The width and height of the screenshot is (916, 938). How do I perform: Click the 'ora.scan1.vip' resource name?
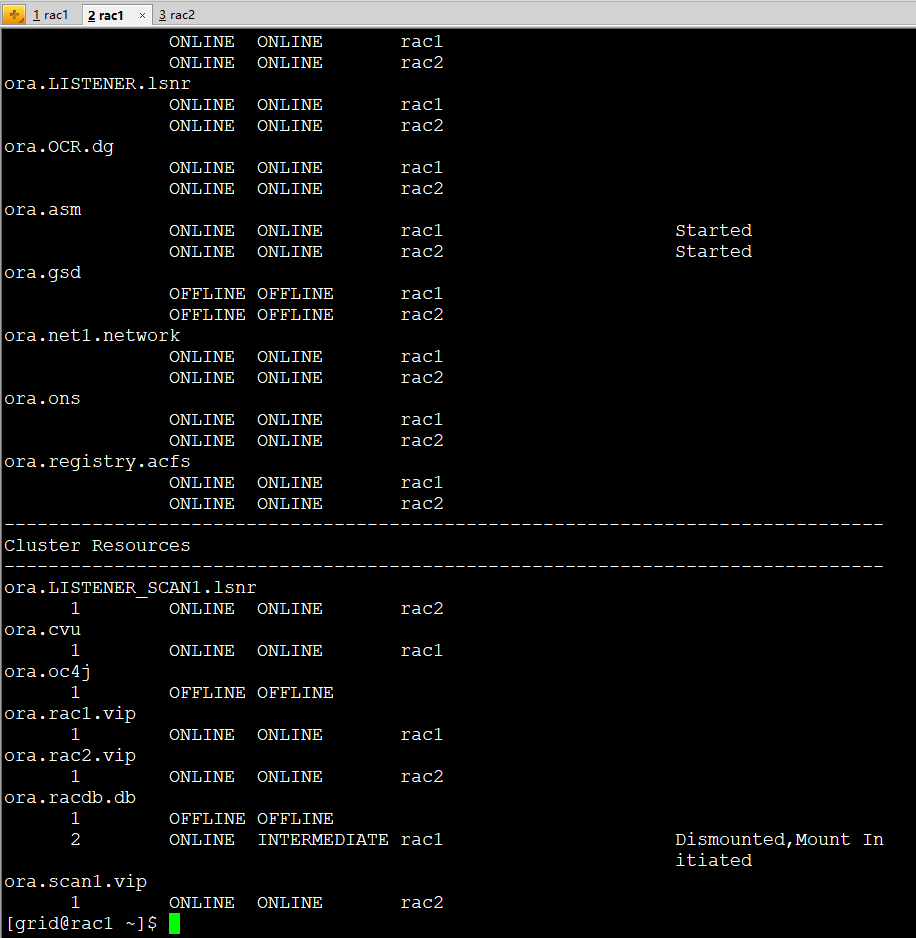tap(75, 882)
